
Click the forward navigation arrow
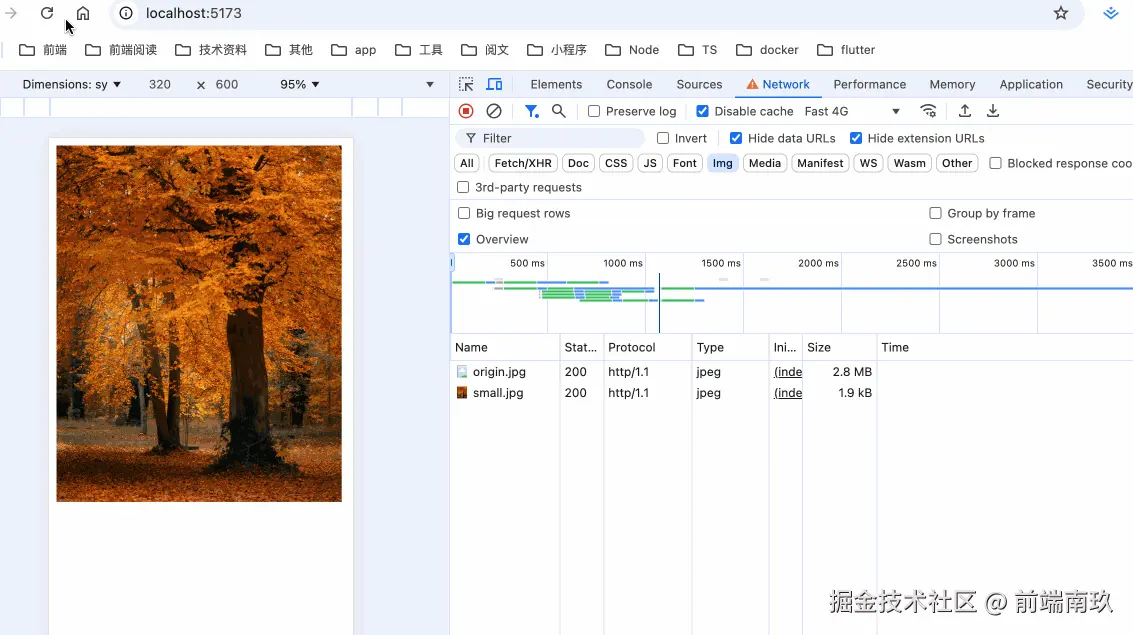[11, 13]
